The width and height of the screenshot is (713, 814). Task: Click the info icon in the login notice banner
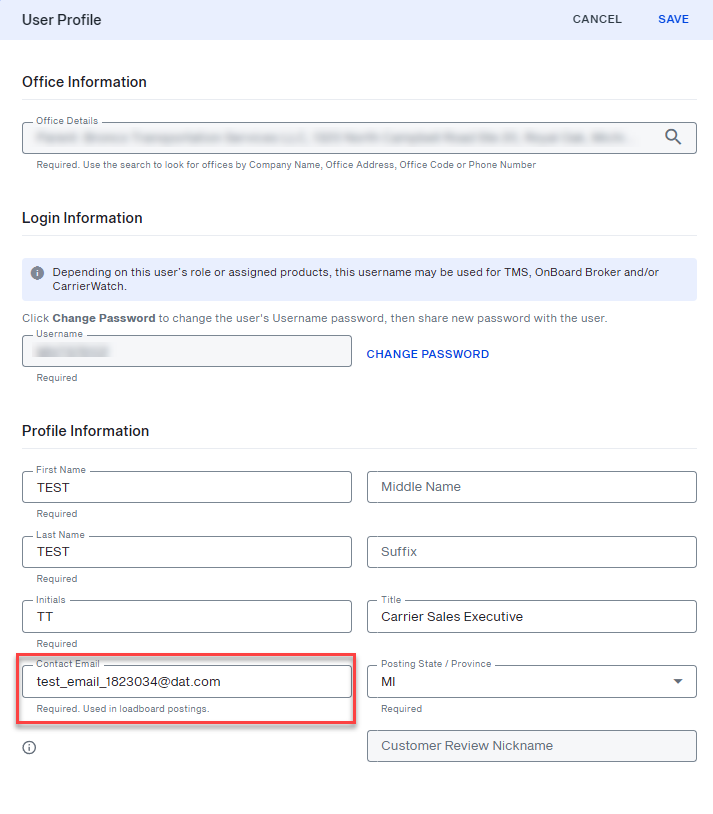click(x=37, y=272)
